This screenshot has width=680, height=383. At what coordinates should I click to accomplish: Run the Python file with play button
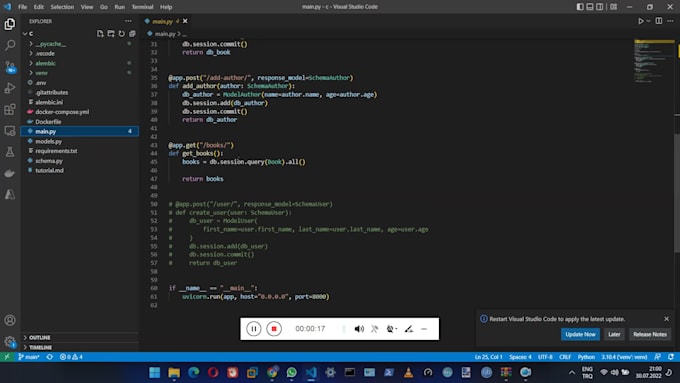click(641, 21)
